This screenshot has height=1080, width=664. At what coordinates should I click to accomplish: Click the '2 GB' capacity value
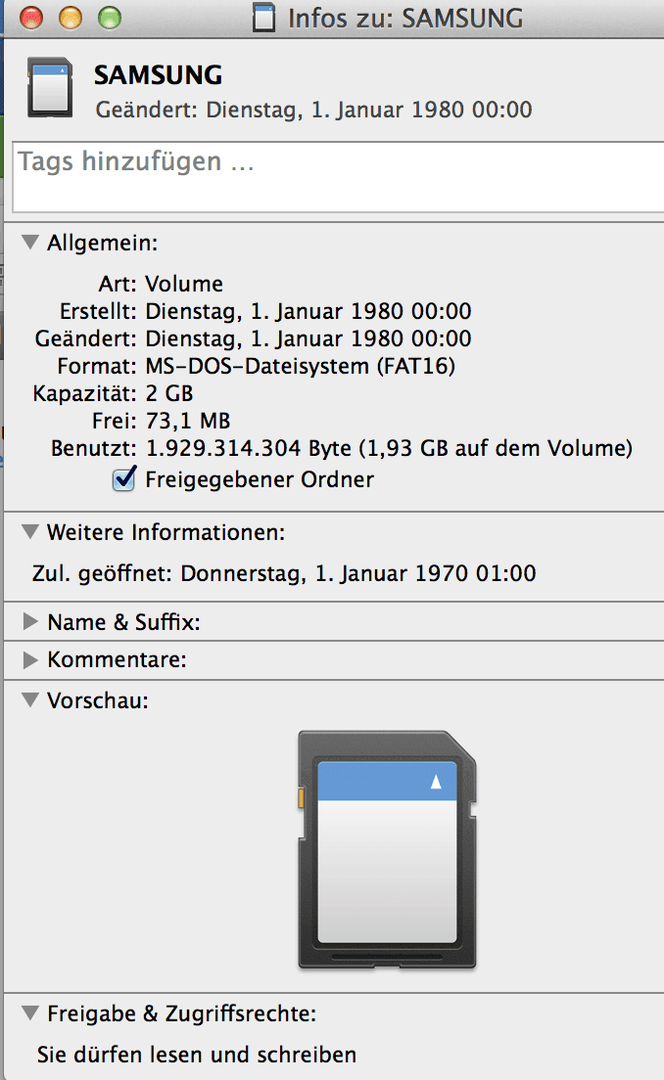point(169,393)
